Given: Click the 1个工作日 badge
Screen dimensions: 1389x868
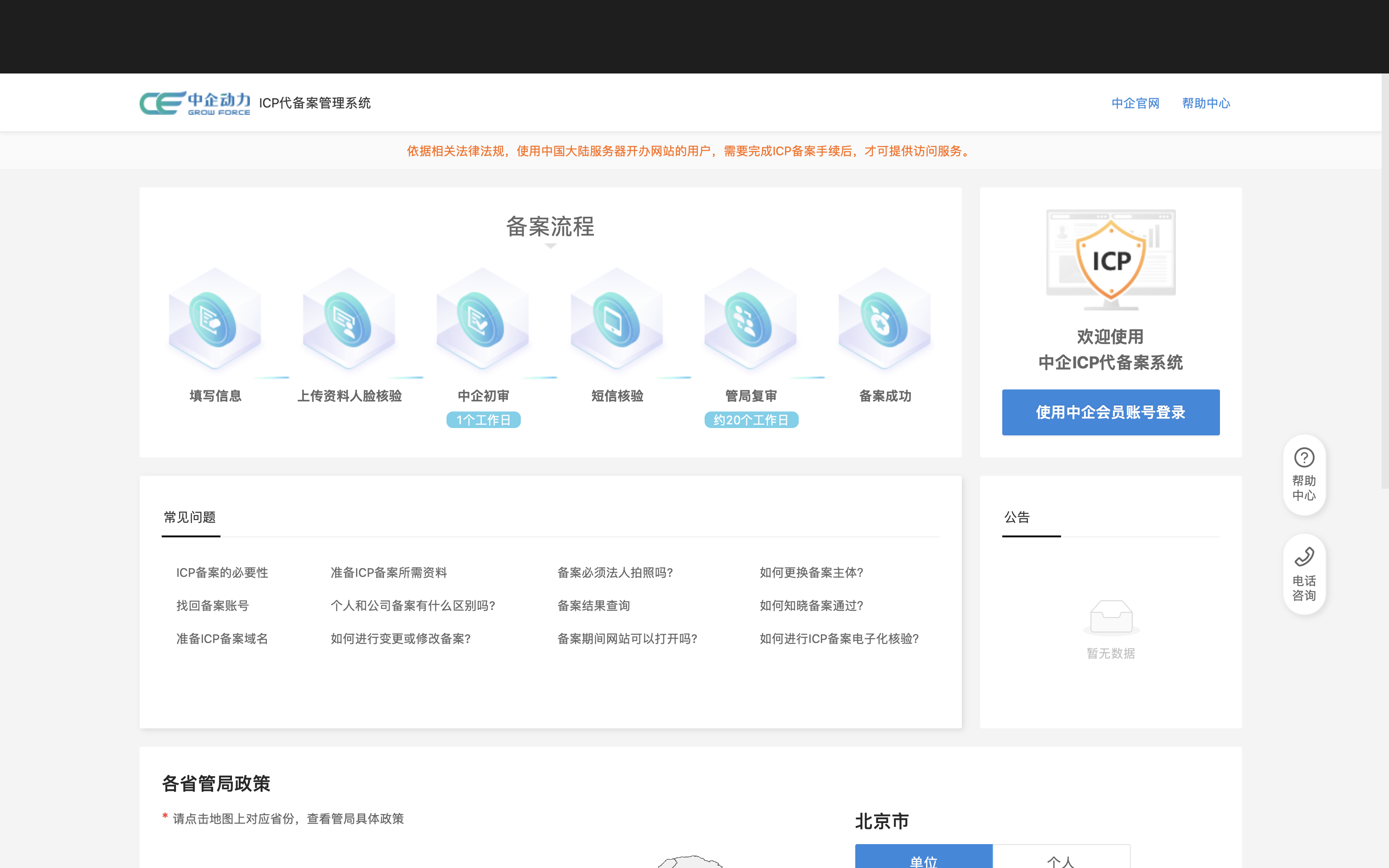Looking at the screenshot, I should tap(483, 420).
